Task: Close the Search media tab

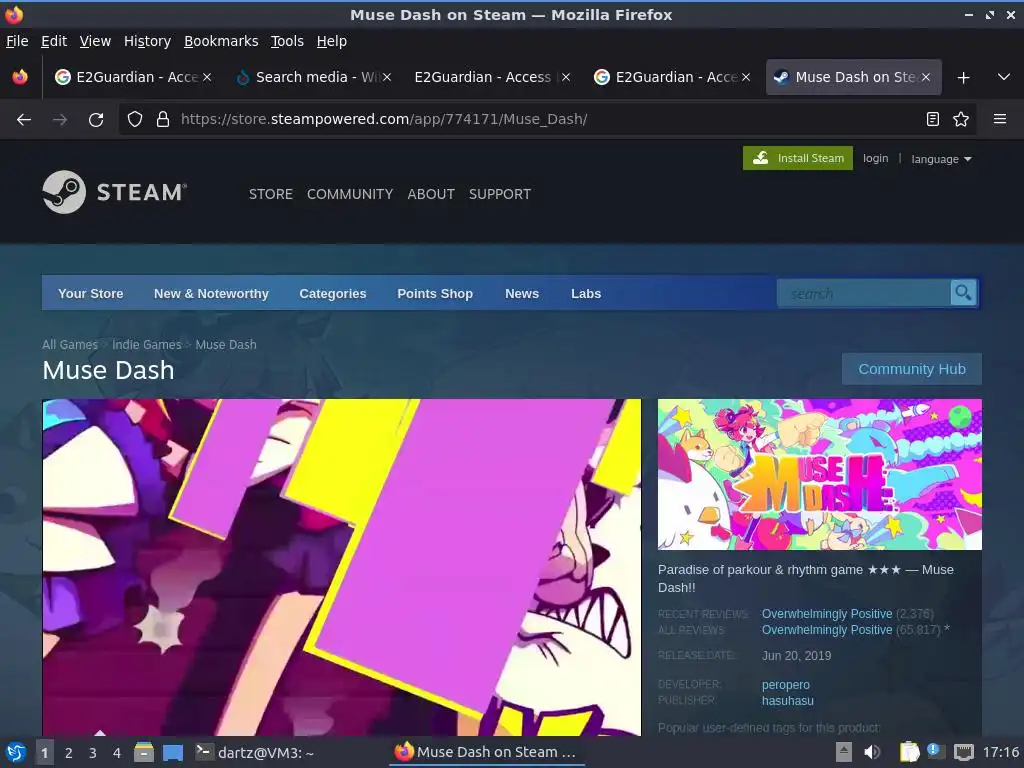Action: click(387, 77)
